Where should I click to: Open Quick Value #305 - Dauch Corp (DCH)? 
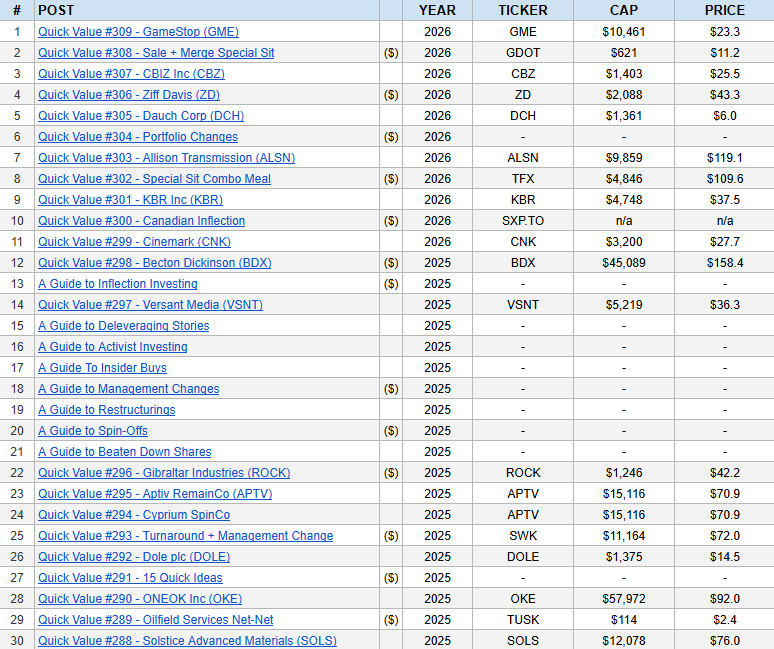click(x=141, y=115)
